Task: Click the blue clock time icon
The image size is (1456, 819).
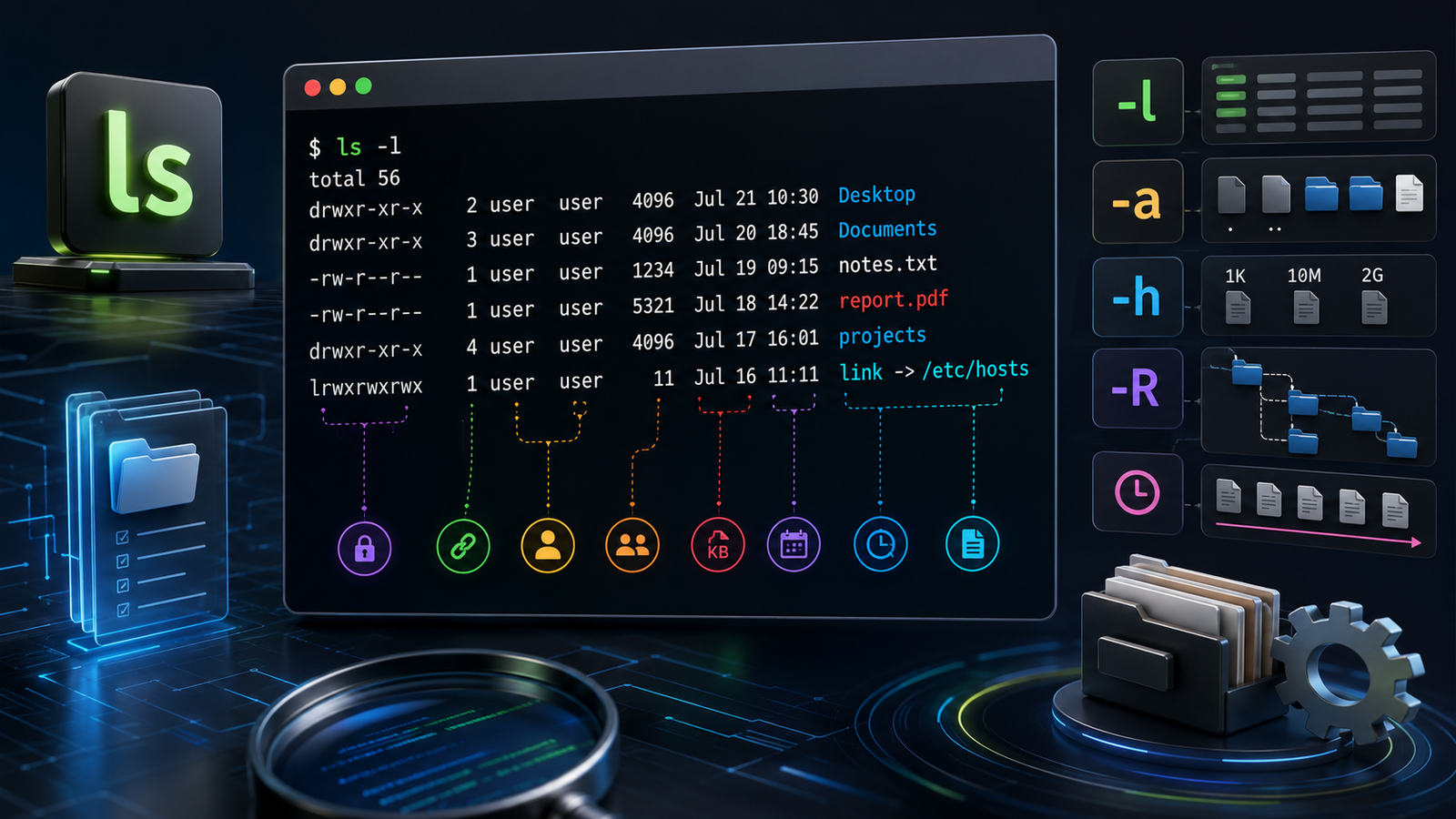Action: click(880, 544)
